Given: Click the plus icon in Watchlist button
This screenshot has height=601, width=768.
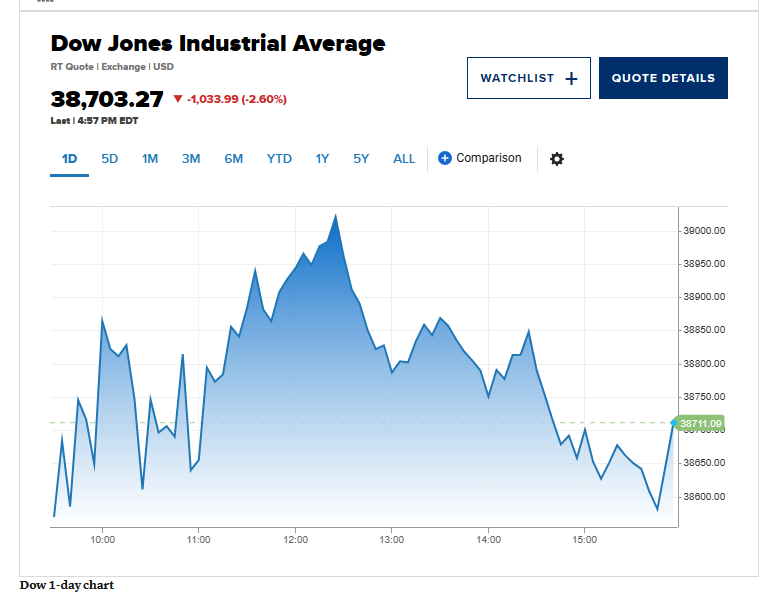Looking at the screenshot, I should point(571,78).
